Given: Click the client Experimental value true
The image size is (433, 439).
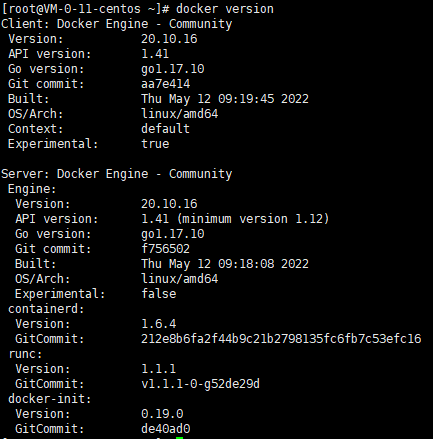Looking at the screenshot, I should 155,144.
